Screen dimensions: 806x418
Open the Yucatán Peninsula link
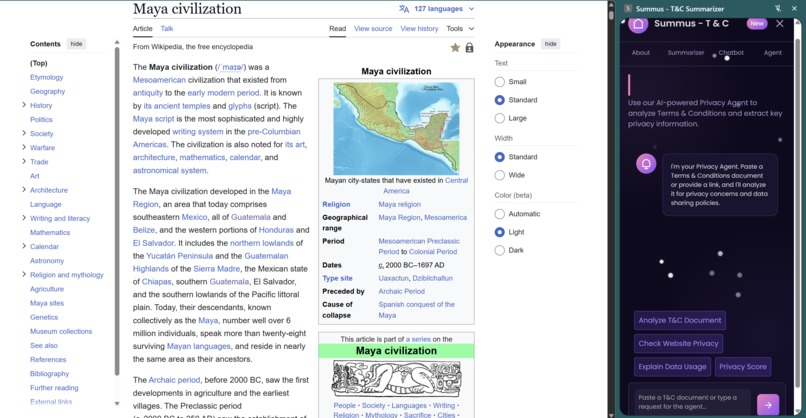pyautogui.click(x=179, y=256)
